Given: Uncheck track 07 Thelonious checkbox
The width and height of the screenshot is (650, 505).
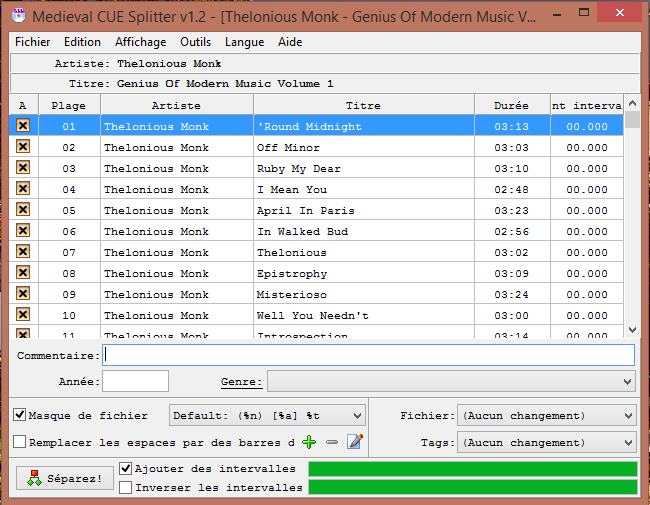Looking at the screenshot, I should point(23,251).
